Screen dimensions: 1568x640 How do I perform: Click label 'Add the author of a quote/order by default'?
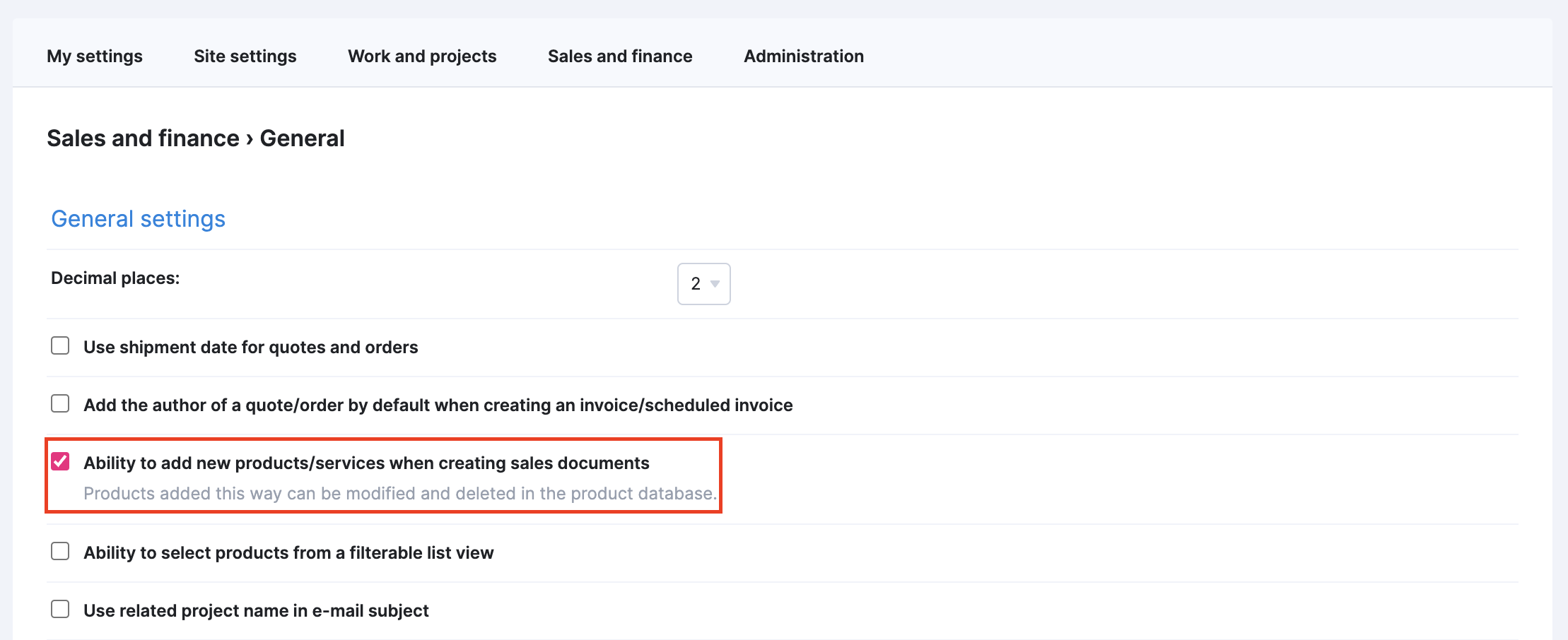(x=438, y=405)
